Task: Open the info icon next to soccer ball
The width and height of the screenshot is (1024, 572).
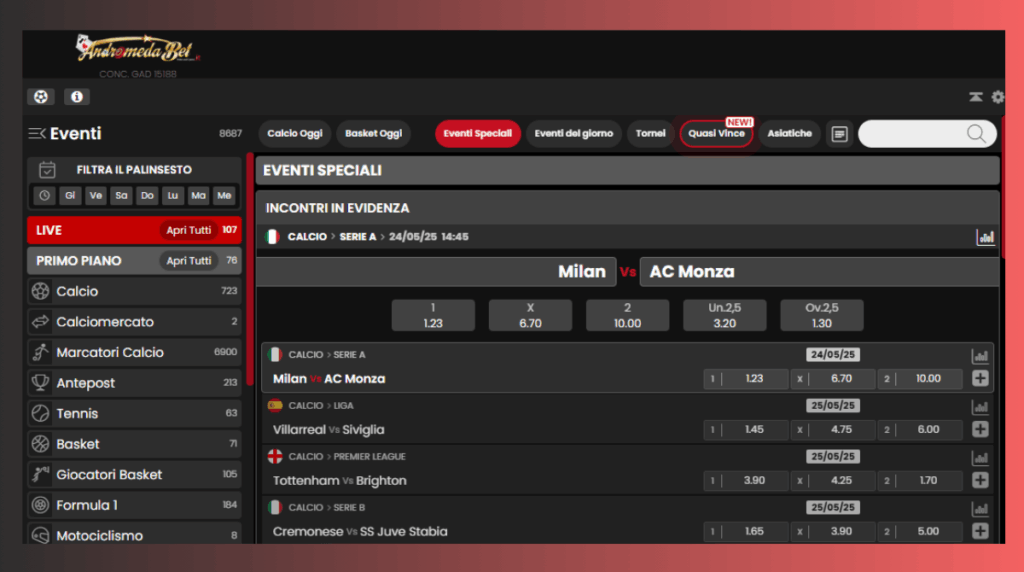Action: click(77, 97)
